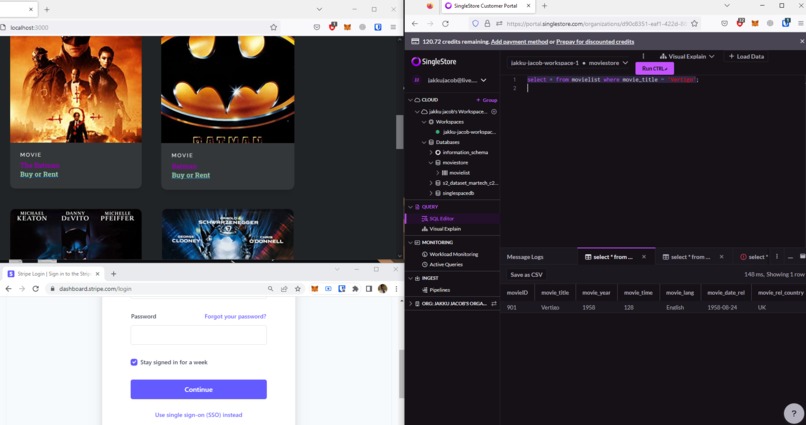Open the help question mark button

[794, 413]
